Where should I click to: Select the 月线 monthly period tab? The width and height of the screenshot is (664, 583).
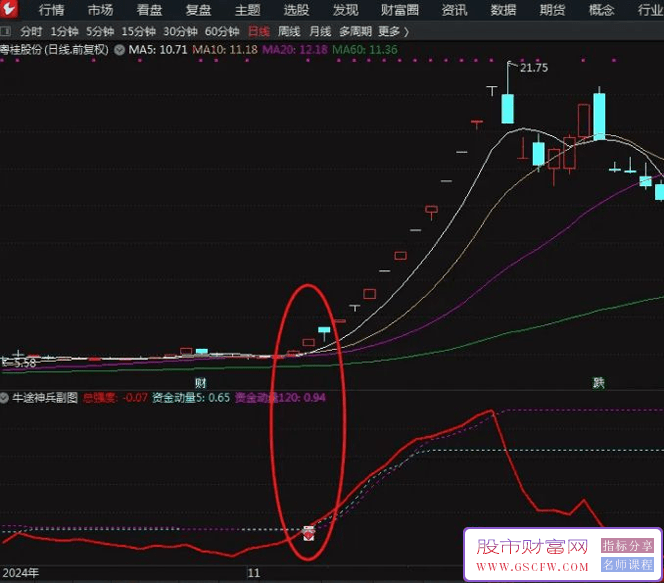320,31
